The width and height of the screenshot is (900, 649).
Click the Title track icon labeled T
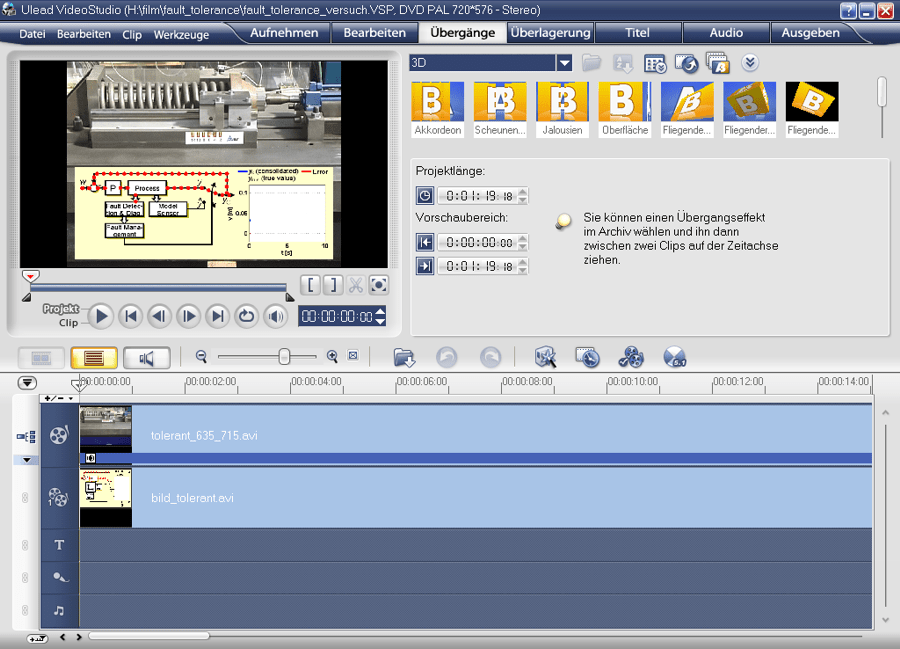58,545
